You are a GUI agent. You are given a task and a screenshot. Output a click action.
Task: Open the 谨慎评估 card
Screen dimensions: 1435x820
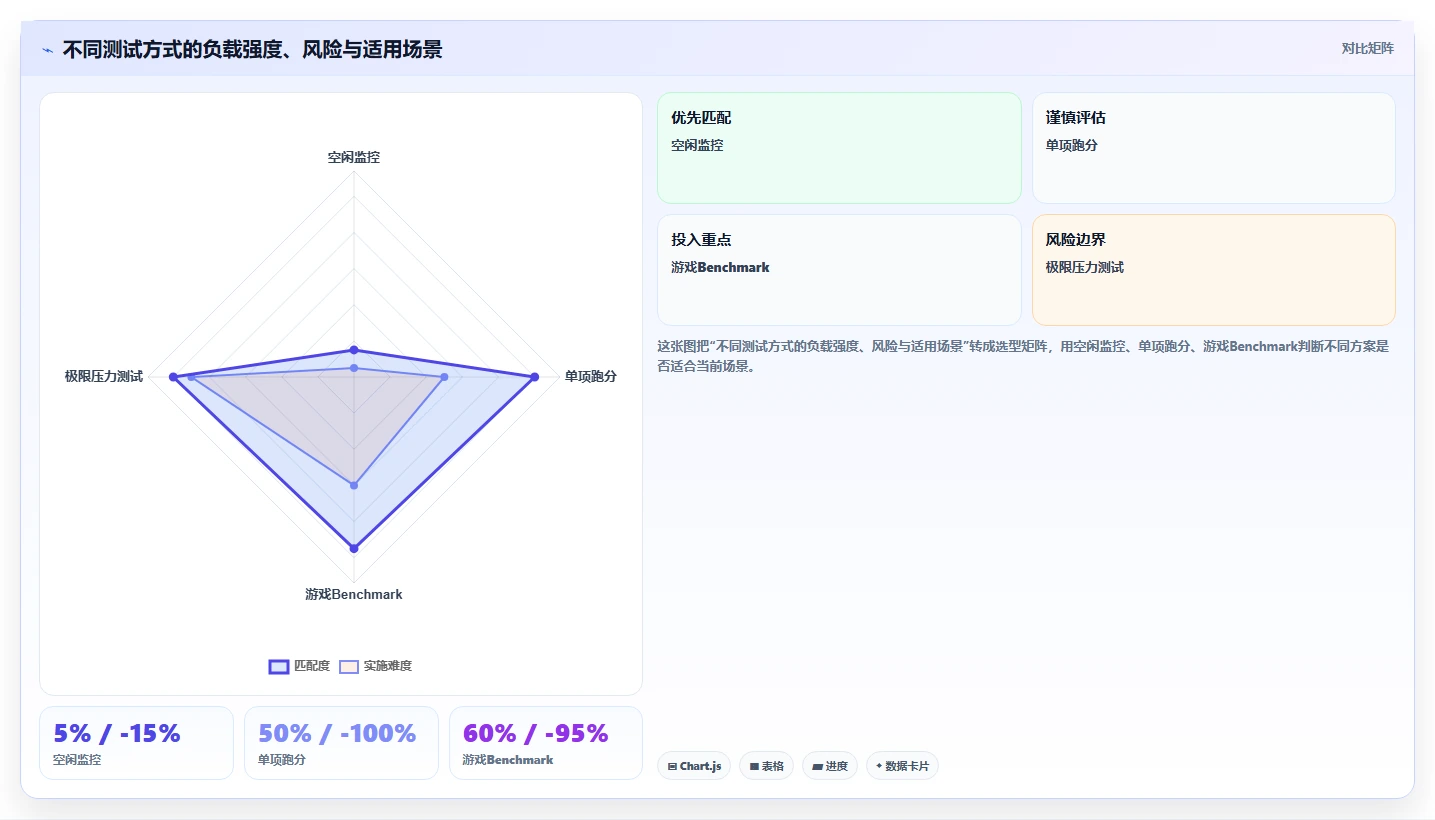click(x=1213, y=148)
